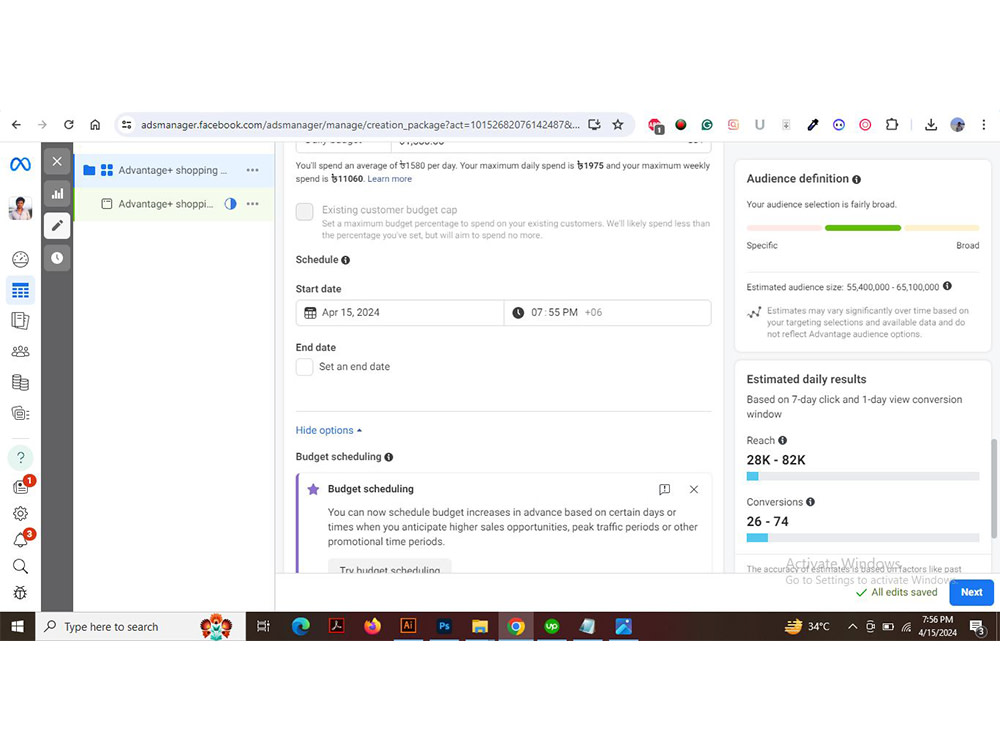The image size is (1000, 750).
Task: Reload the Ads Manager page
Action: point(69,125)
